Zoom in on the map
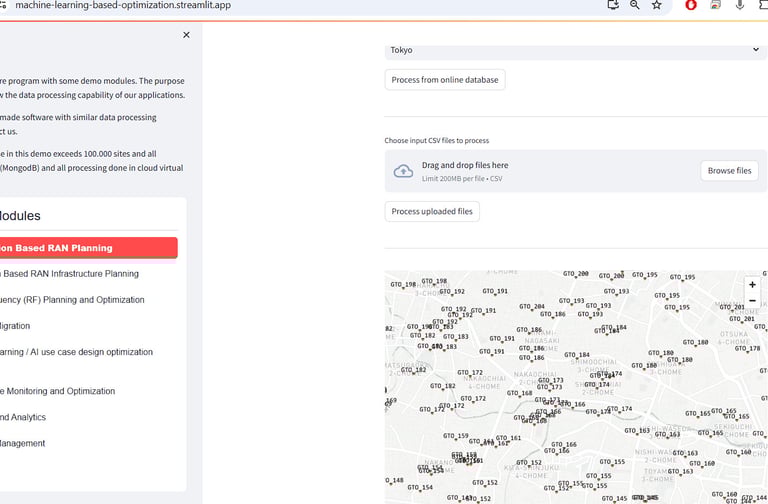Image resolution: width=768 pixels, height=504 pixels. [x=752, y=285]
